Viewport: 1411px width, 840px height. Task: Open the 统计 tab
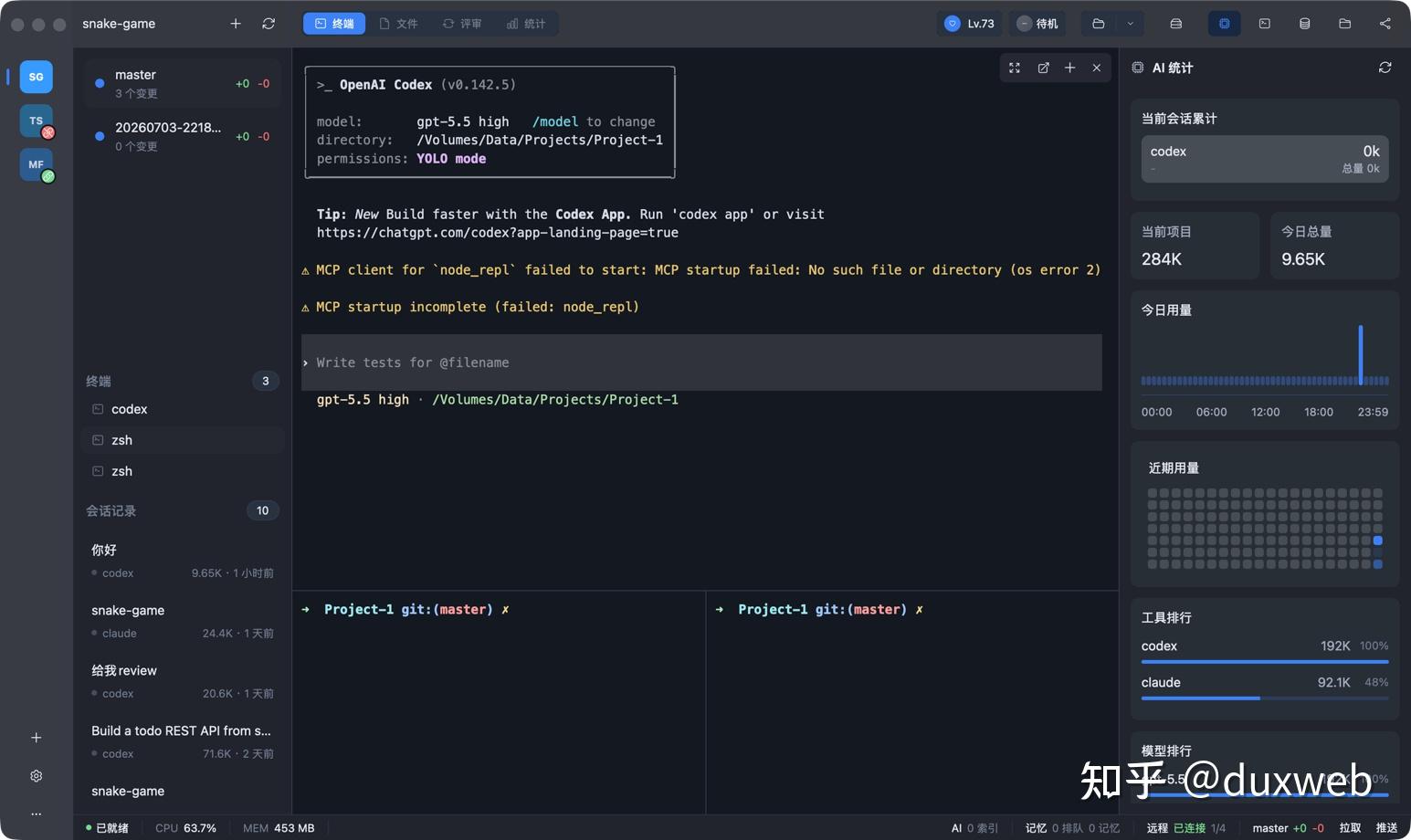(x=526, y=24)
